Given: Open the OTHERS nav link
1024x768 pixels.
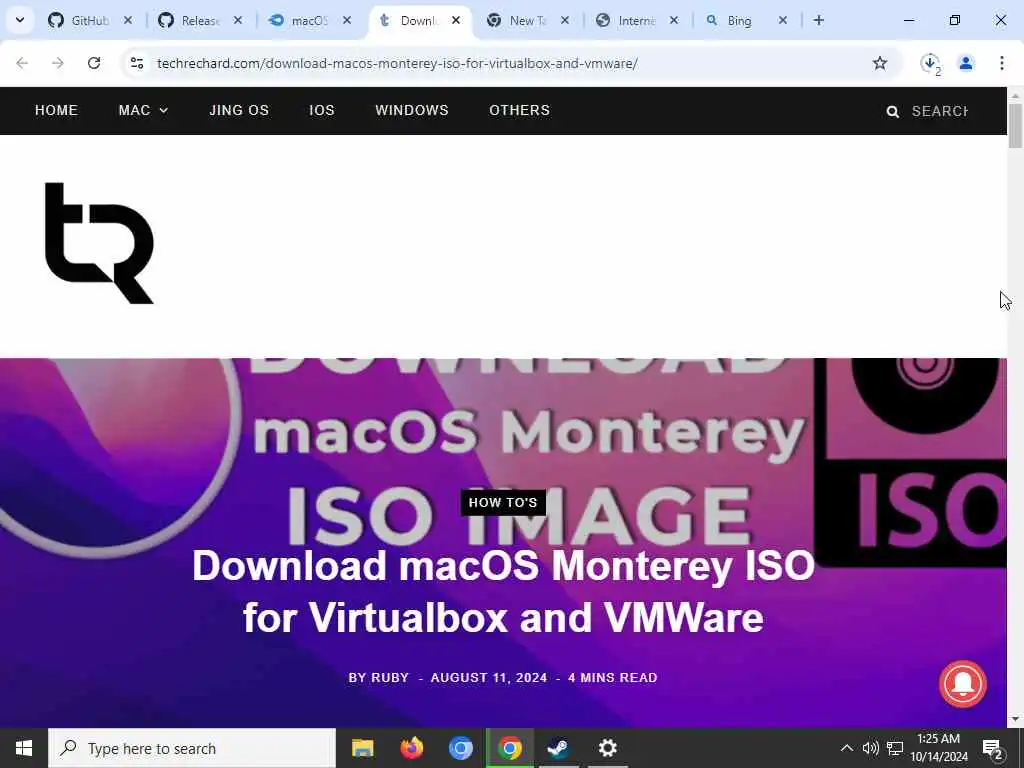Looking at the screenshot, I should (519, 110).
